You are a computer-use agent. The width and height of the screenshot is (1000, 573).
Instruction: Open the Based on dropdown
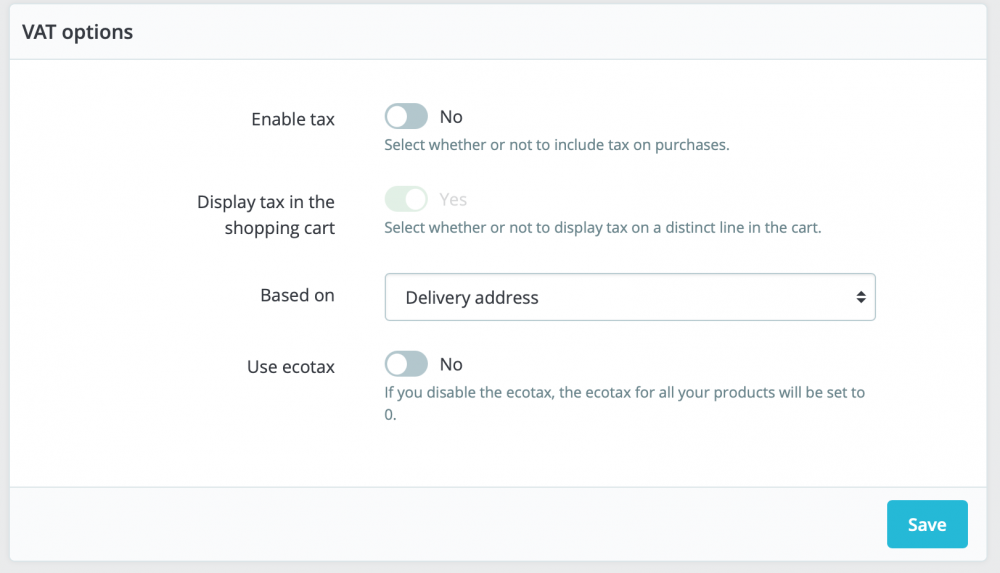point(630,297)
